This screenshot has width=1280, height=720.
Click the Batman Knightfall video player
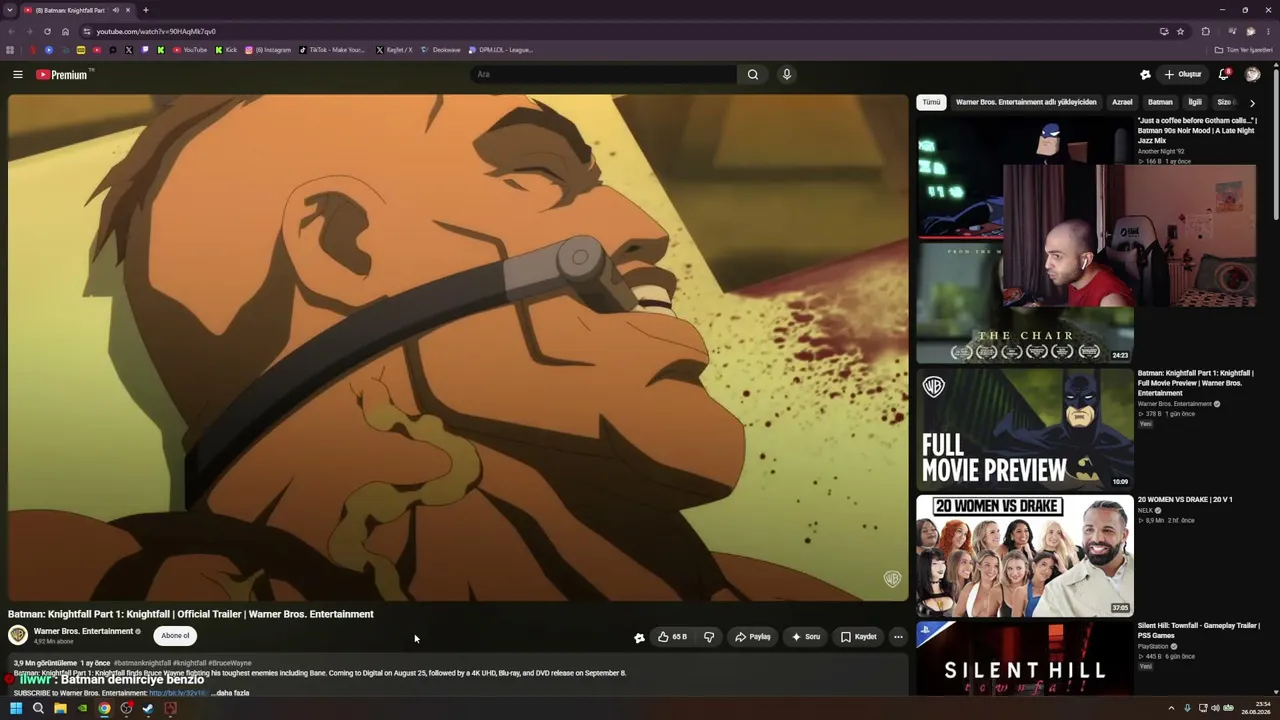tap(458, 348)
